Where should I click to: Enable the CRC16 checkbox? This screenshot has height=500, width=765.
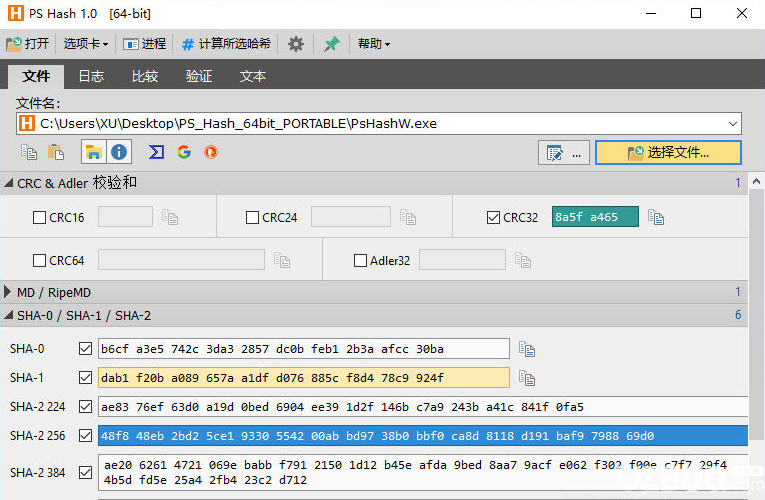tap(39, 218)
